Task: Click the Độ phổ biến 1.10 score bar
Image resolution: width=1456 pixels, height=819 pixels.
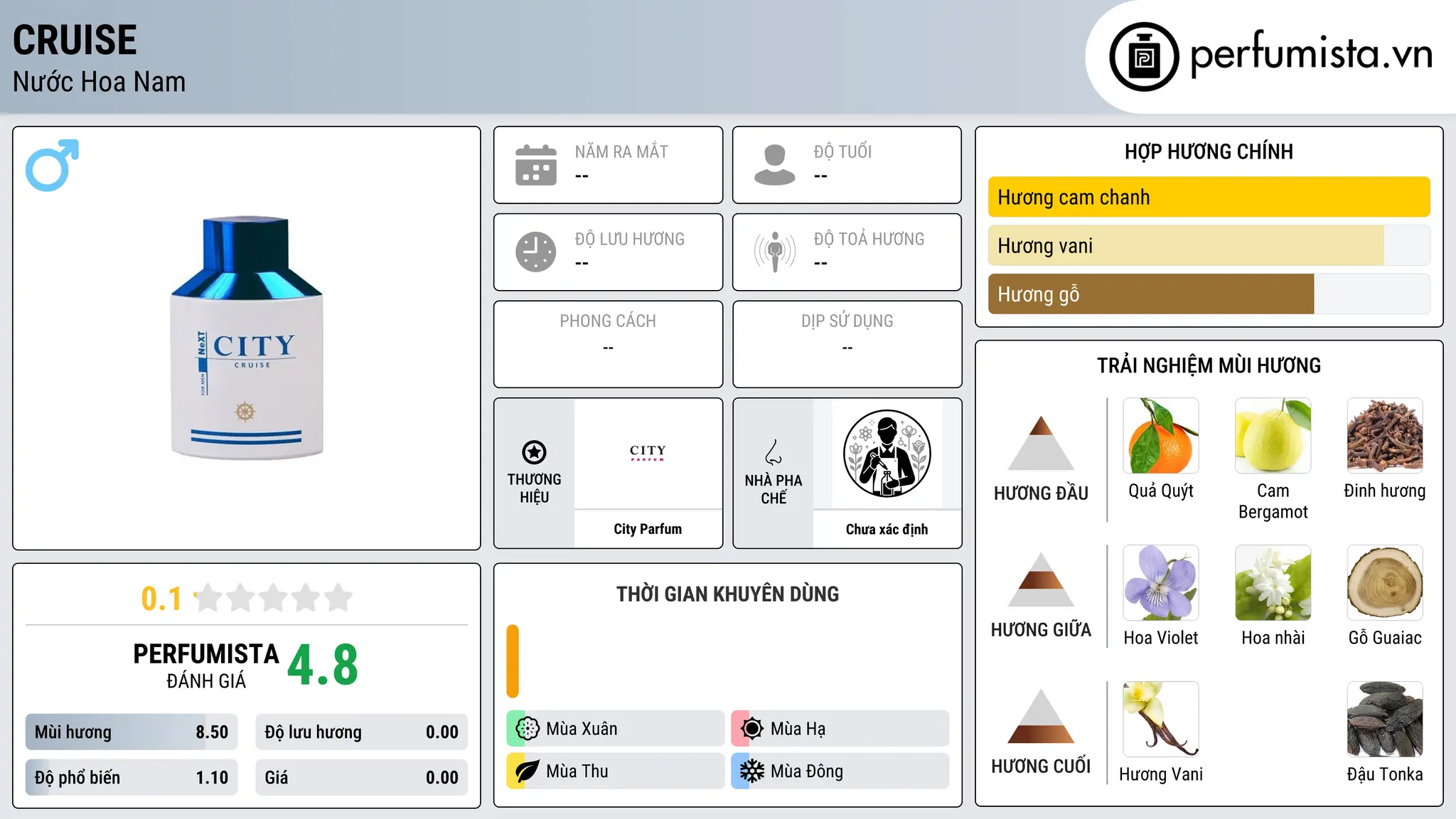Action: click(x=132, y=778)
